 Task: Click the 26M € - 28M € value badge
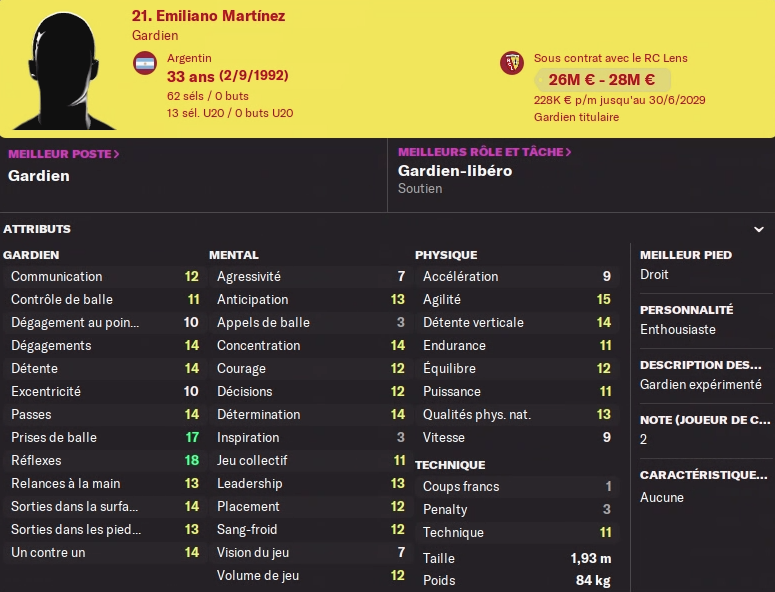point(602,80)
